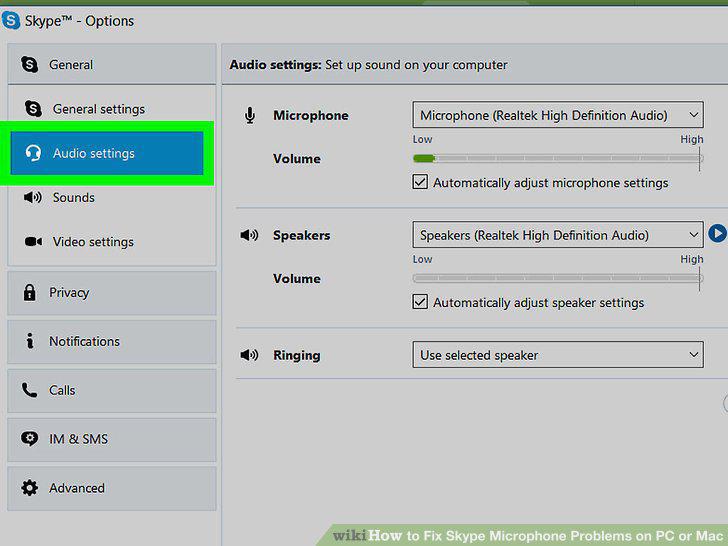Image resolution: width=728 pixels, height=546 pixels.
Task: Adjust the speakers volume slider
Action: (558, 278)
